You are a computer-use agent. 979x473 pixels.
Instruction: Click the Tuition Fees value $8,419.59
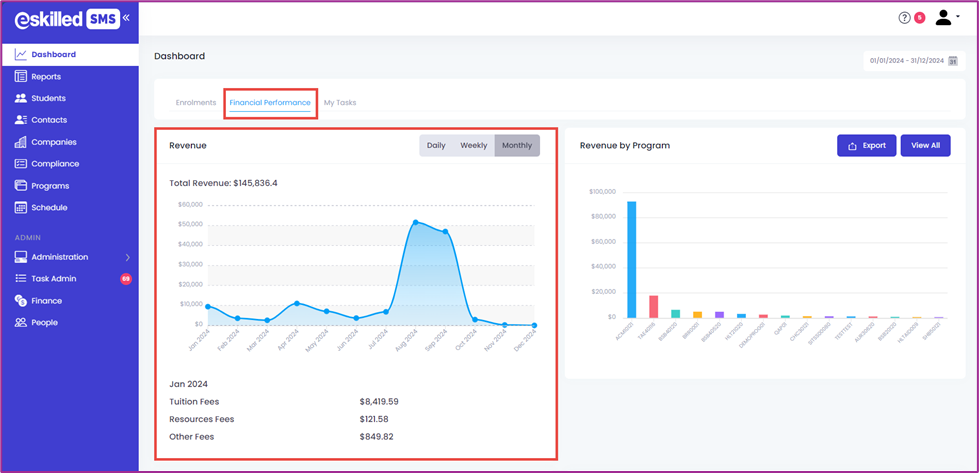point(379,402)
